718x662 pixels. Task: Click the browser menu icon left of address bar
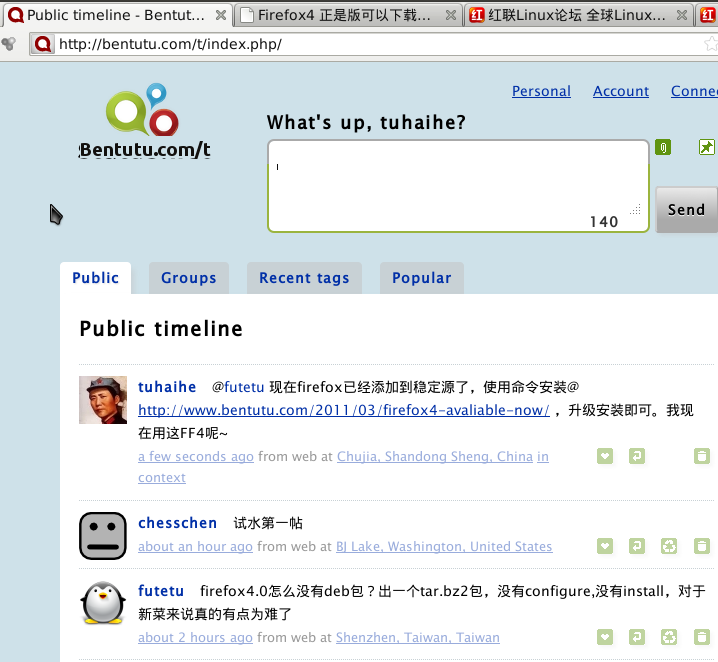click(9, 44)
